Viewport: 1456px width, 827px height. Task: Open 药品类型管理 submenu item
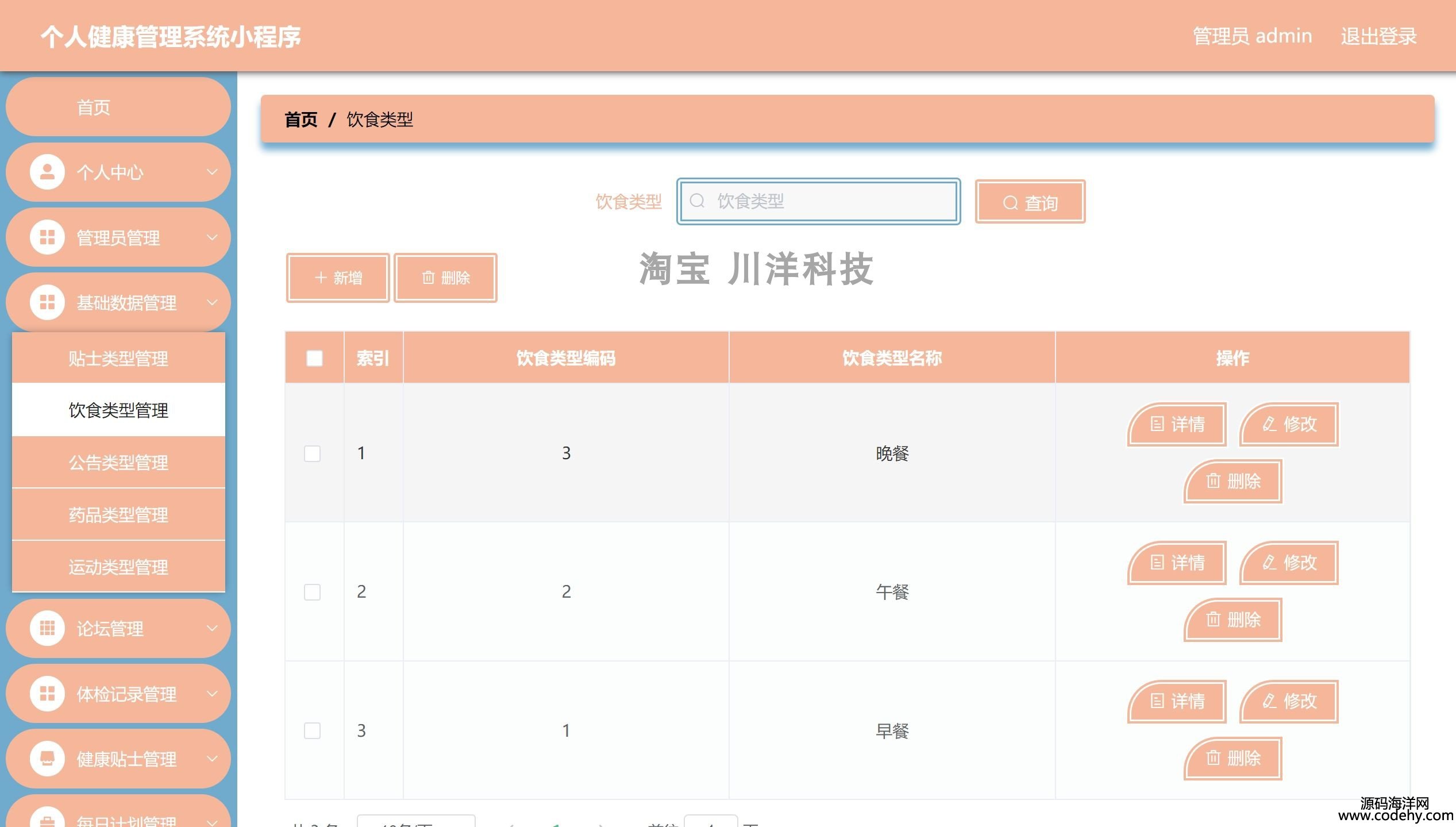tap(118, 514)
